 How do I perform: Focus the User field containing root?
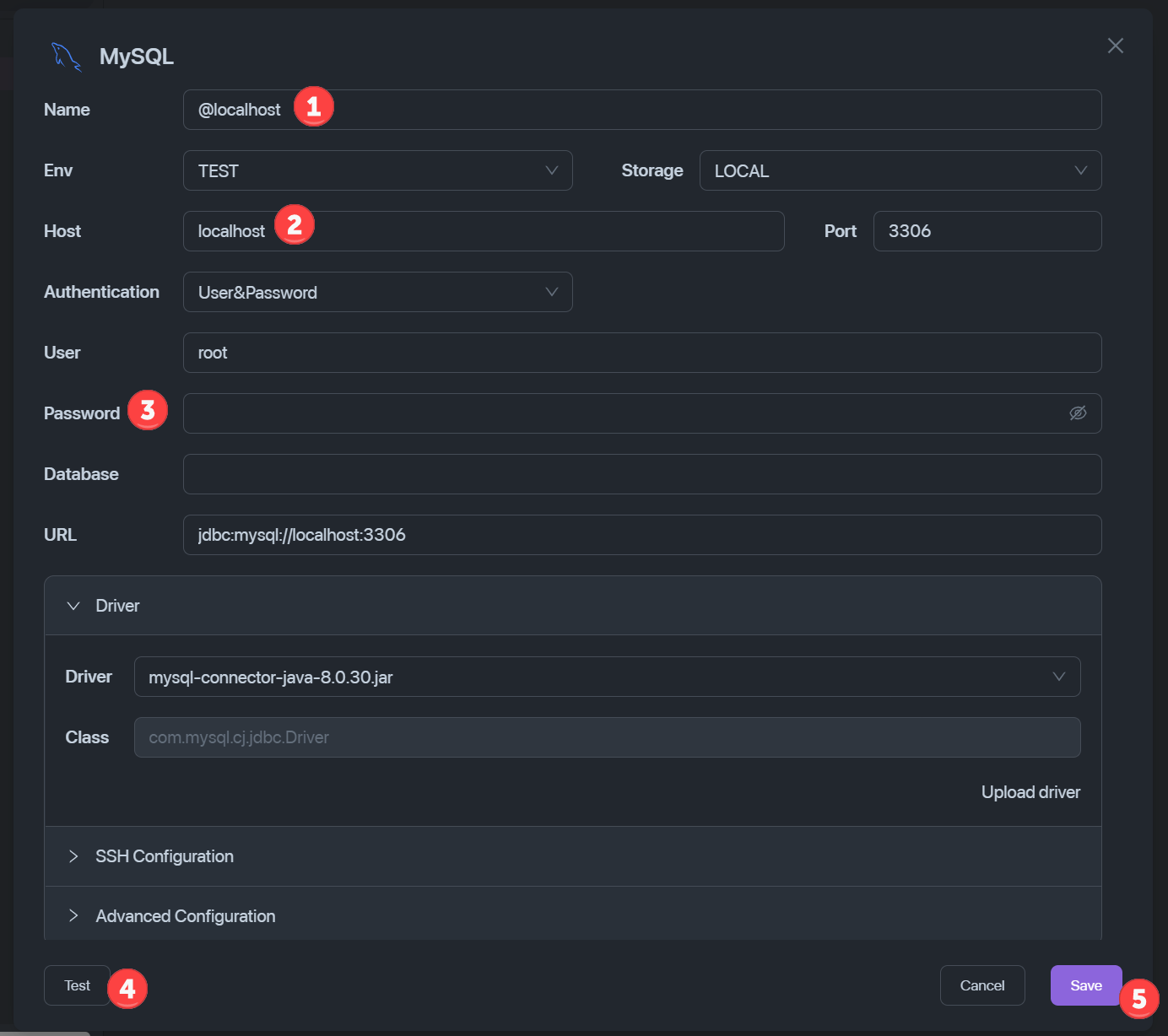(642, 353)
